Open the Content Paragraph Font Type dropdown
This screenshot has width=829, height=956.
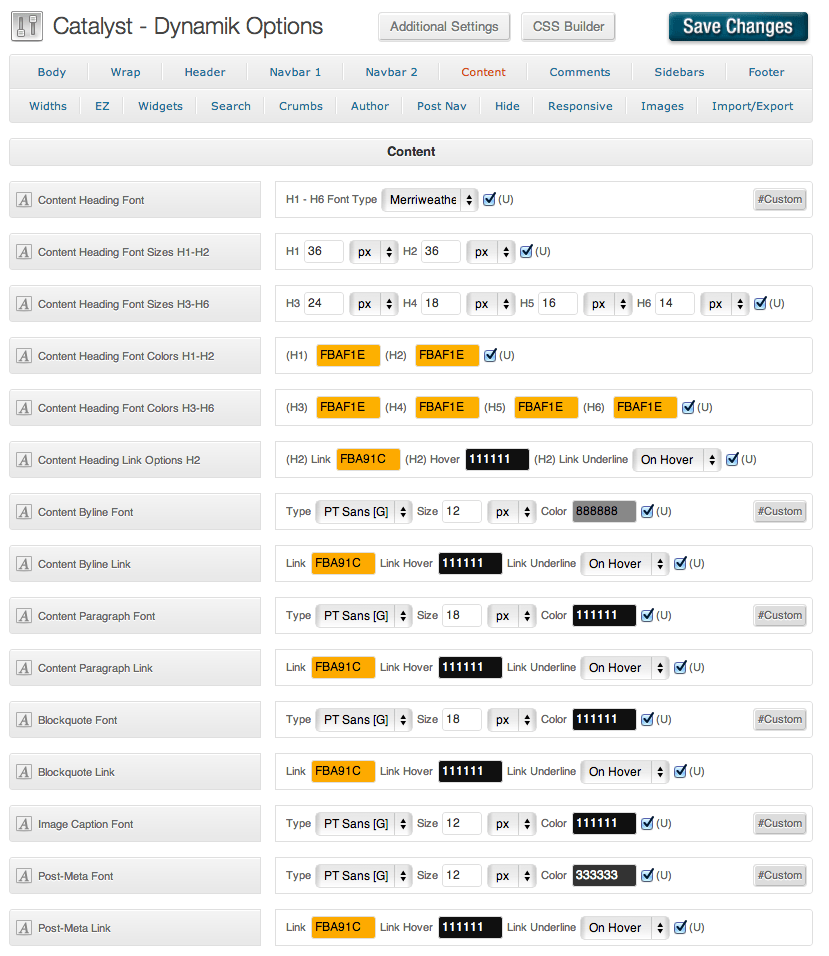point(363,616)
